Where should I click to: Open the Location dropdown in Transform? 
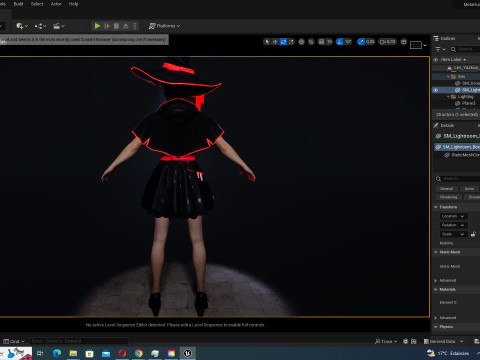[453, 216]
